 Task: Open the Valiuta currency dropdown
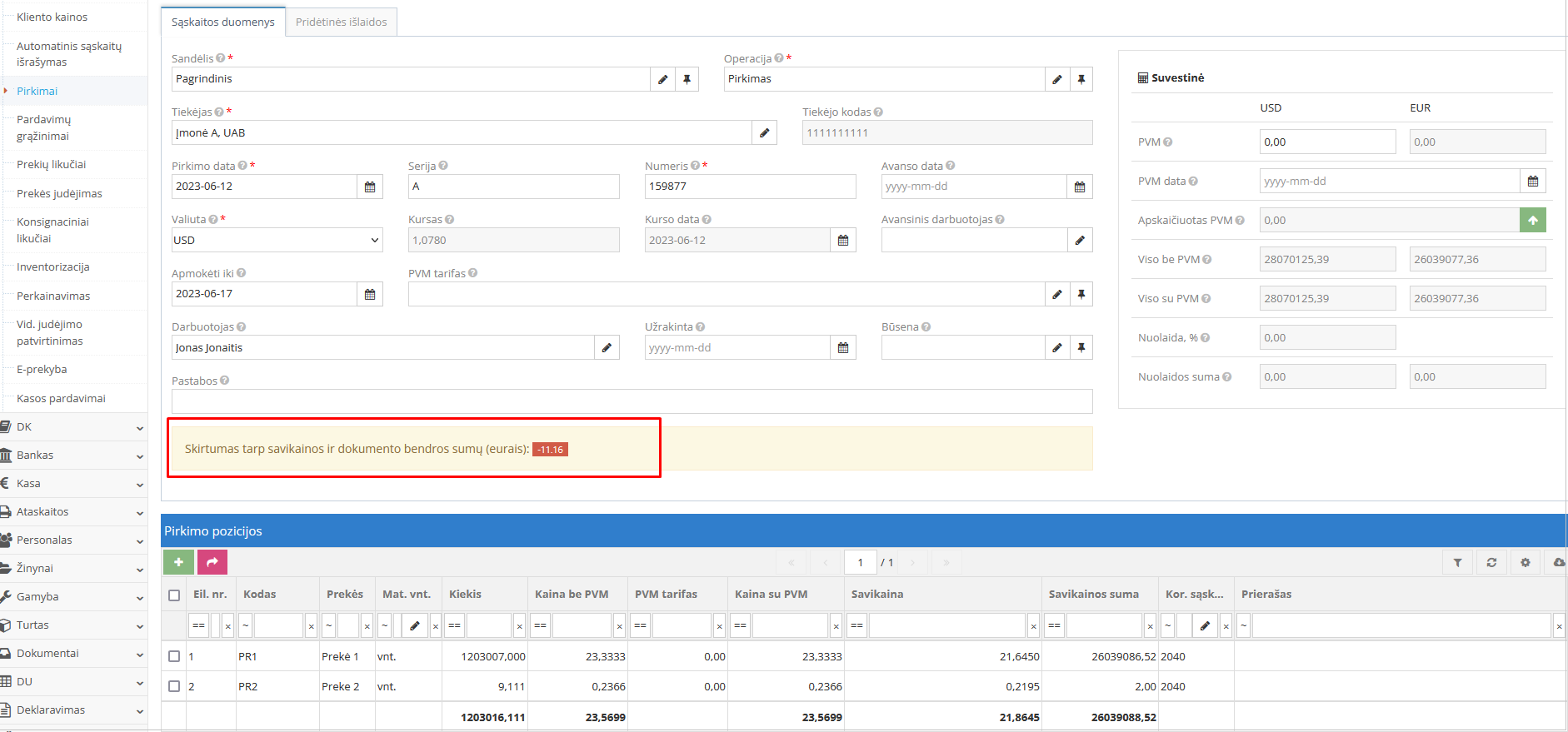277,241
